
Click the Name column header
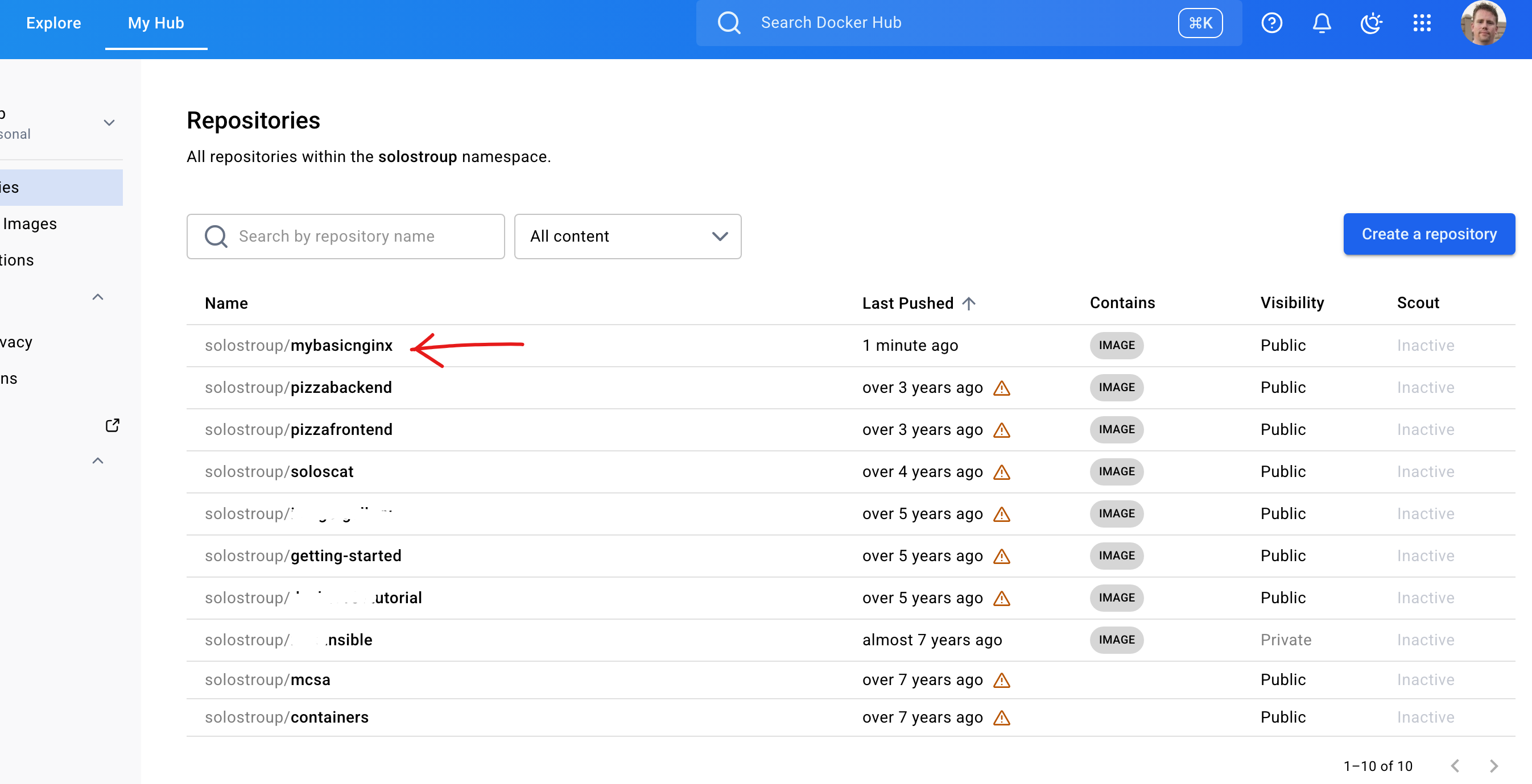point(226,303)
